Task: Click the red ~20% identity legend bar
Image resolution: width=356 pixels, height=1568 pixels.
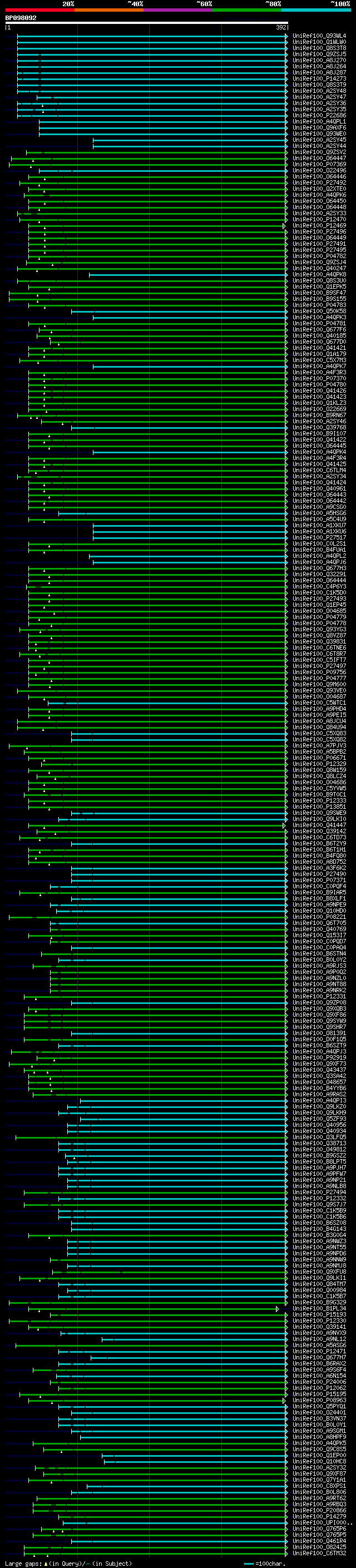Action: 39,10
